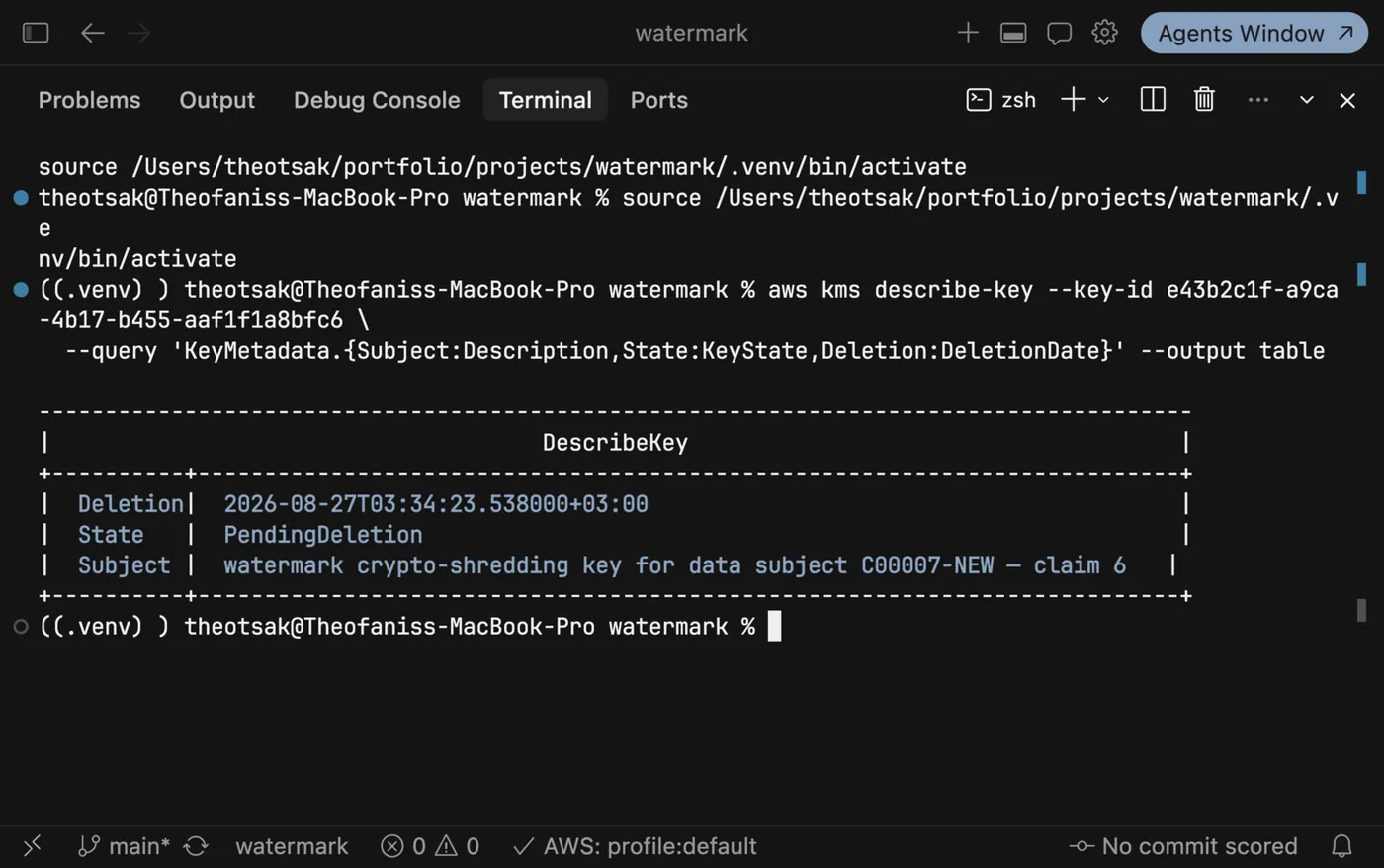Select the Terminal tab
Image resolution: width=1384 pixels, height=868 pixels.
coord(545,100)
